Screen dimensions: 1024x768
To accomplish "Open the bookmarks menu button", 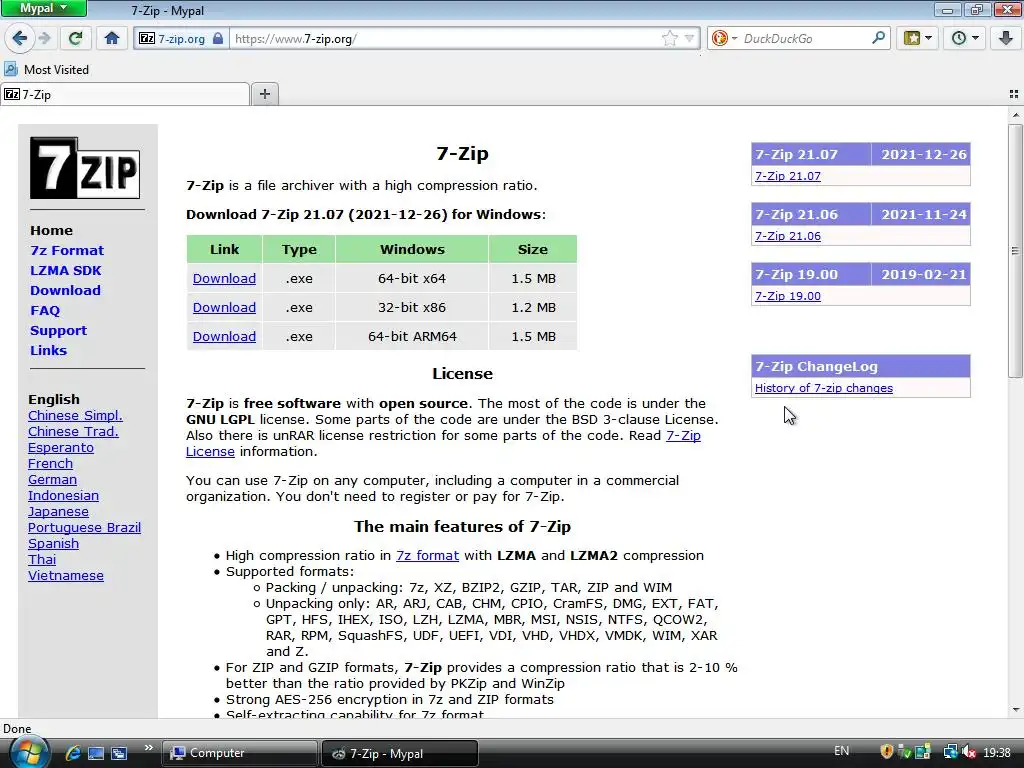I will pyautogui.click(x=918, y=39).
